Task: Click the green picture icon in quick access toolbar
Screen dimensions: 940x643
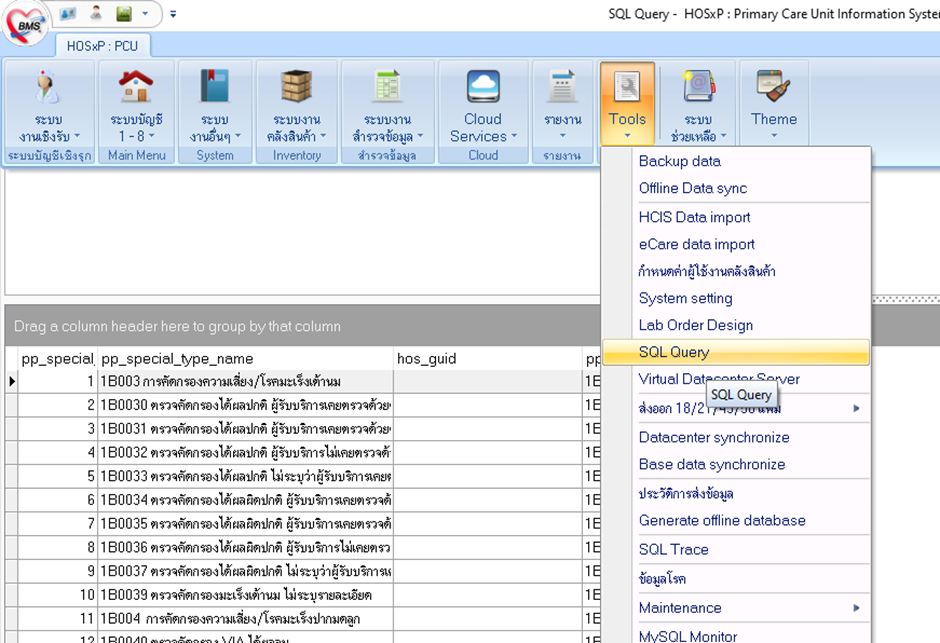Action: 124,13
